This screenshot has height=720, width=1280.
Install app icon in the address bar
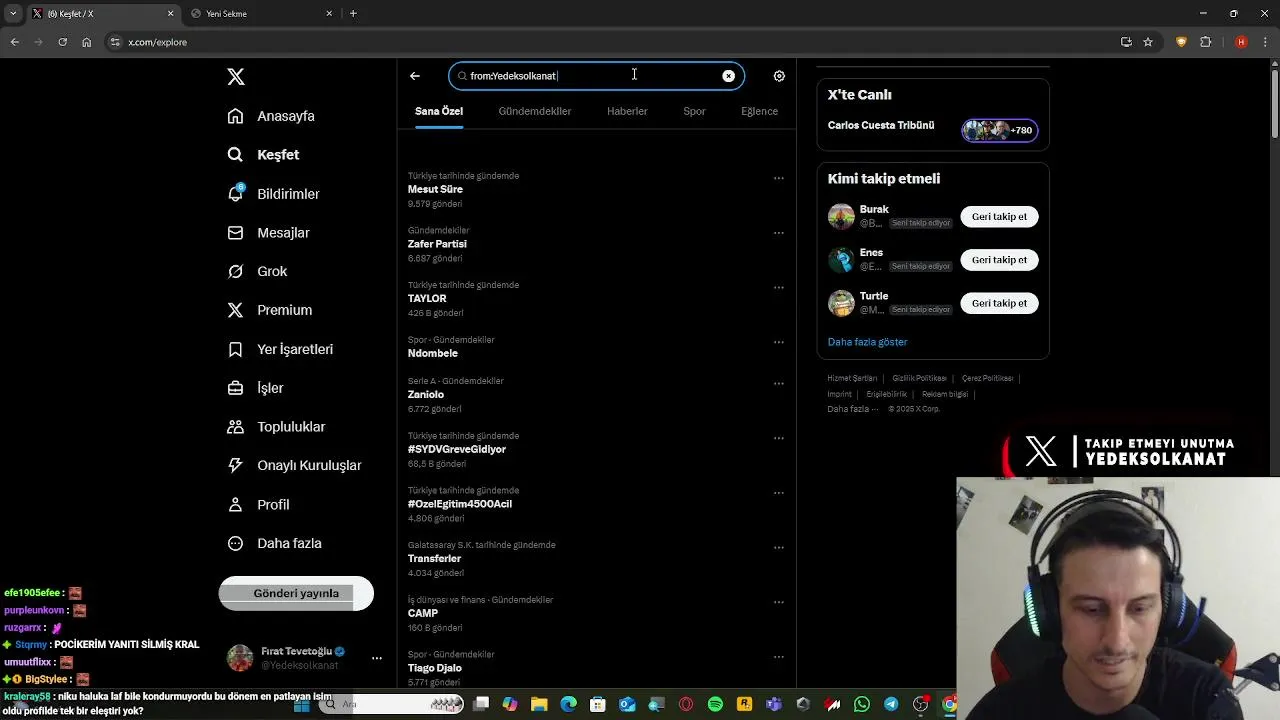1126,42
